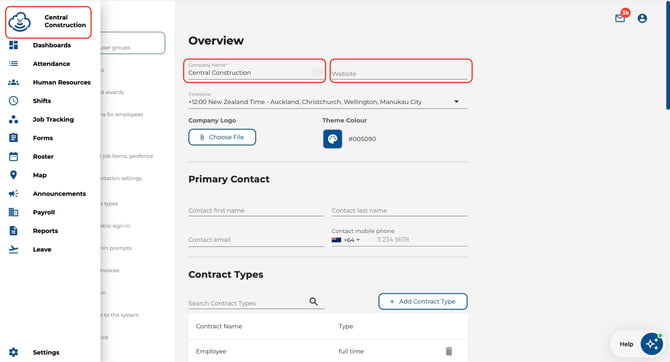Go to Attendance in sidebar
This screenshot has height=362, width=670.
point(51,64)
